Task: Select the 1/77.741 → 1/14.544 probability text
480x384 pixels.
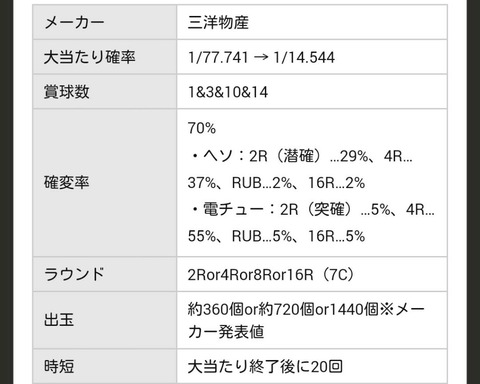Action: coord(261,57)
